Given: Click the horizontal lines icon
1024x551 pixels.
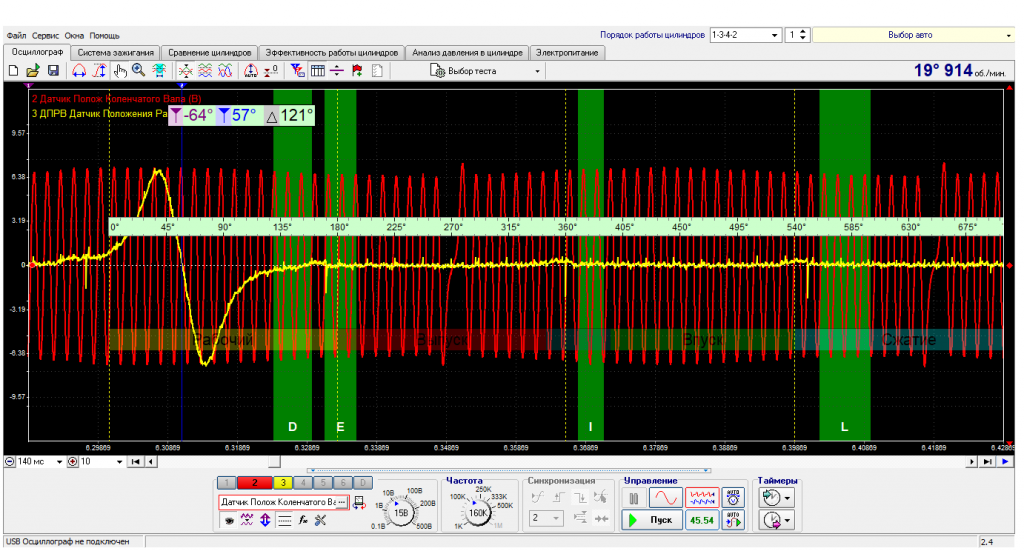Looking at the screenshot, I should (284, 520).
